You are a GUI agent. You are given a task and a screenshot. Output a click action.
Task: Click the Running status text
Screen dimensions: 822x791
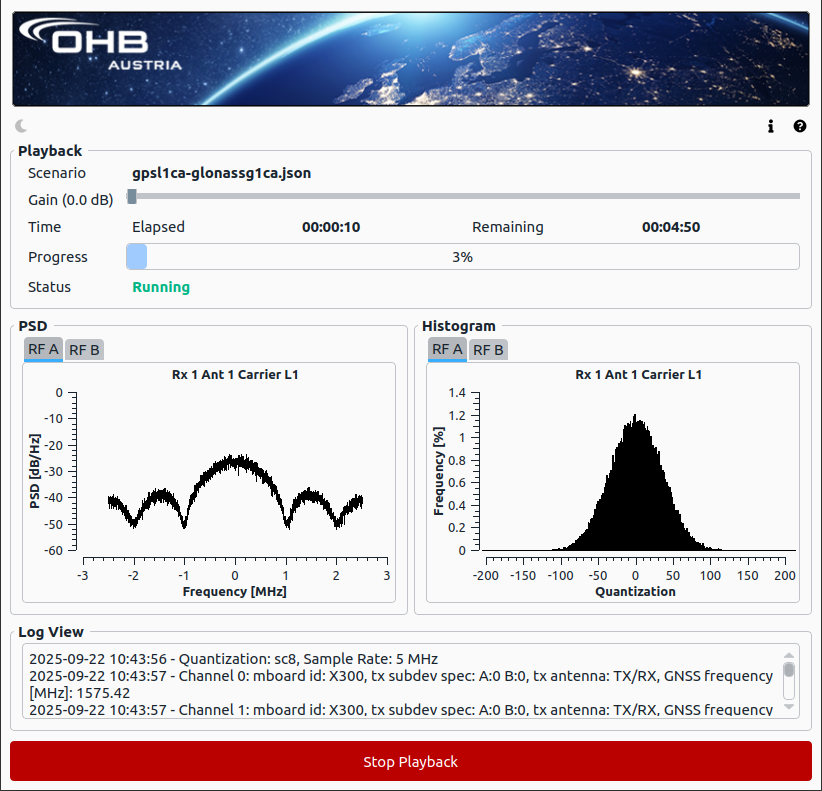pyautogui.click(x=161, y=287)
